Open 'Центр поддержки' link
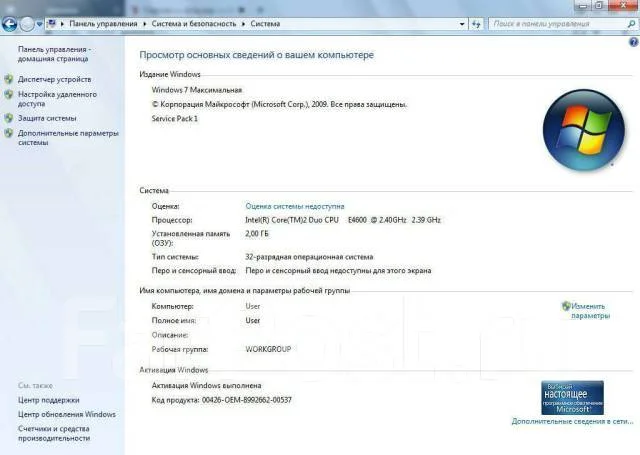640x455 pixels. tap(49, 400)
